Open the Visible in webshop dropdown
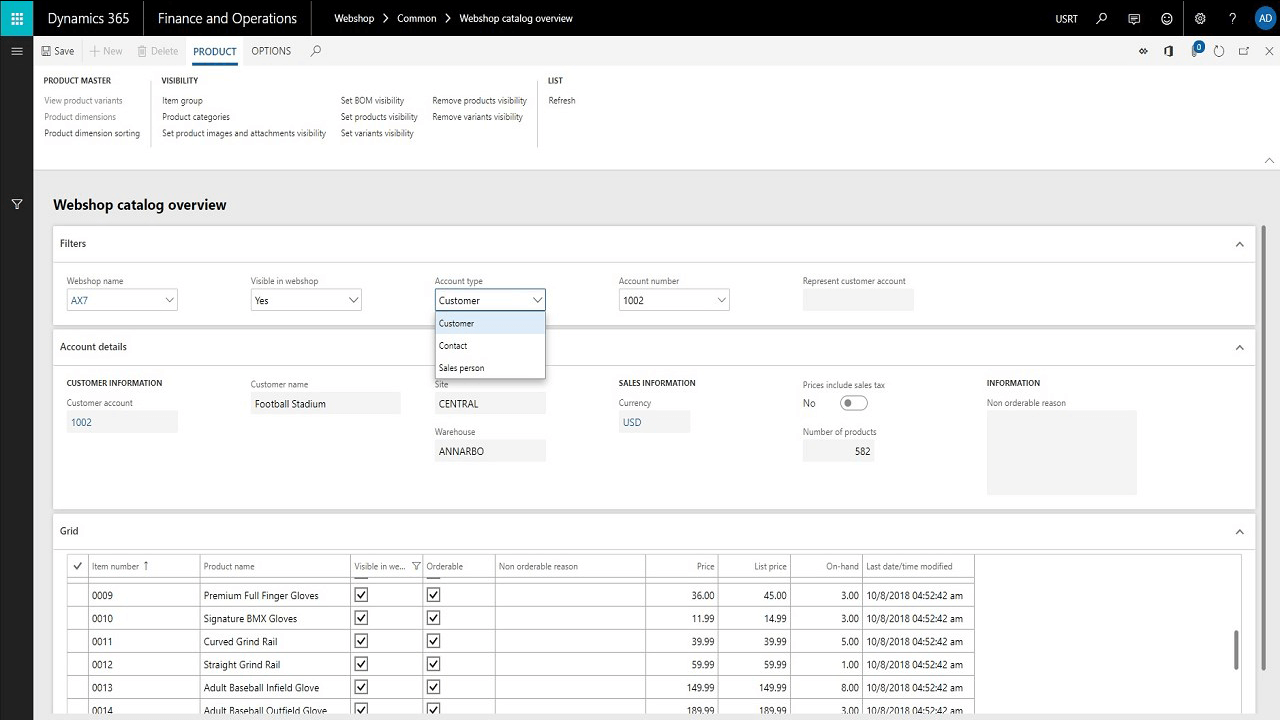 (x=353, y=300)
